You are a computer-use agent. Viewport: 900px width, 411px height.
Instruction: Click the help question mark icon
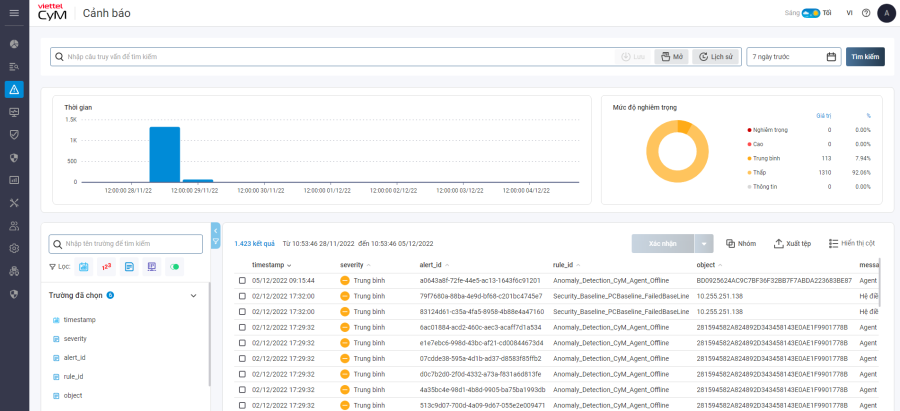[x=866, y=13]
